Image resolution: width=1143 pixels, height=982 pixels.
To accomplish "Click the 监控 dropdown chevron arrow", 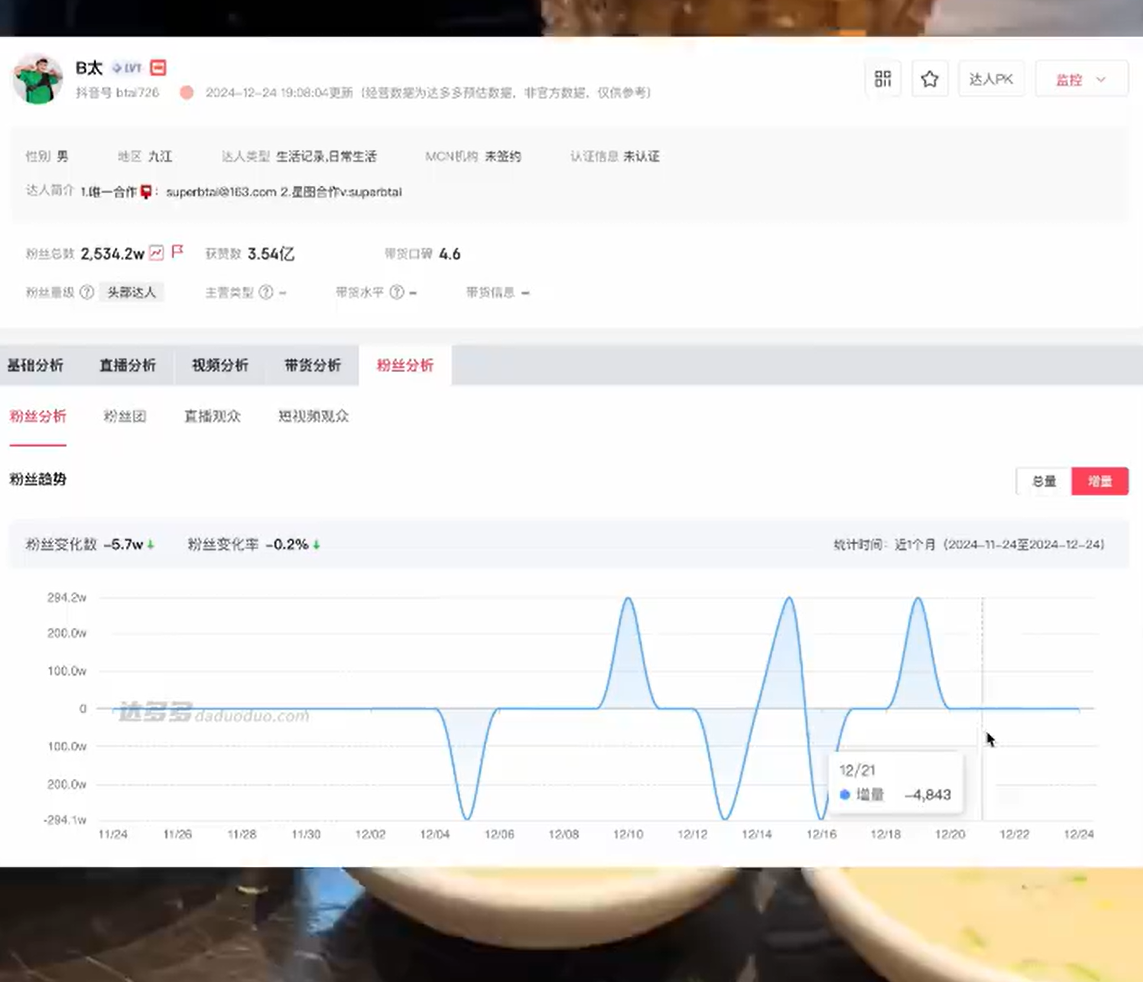I will 1101,79.
